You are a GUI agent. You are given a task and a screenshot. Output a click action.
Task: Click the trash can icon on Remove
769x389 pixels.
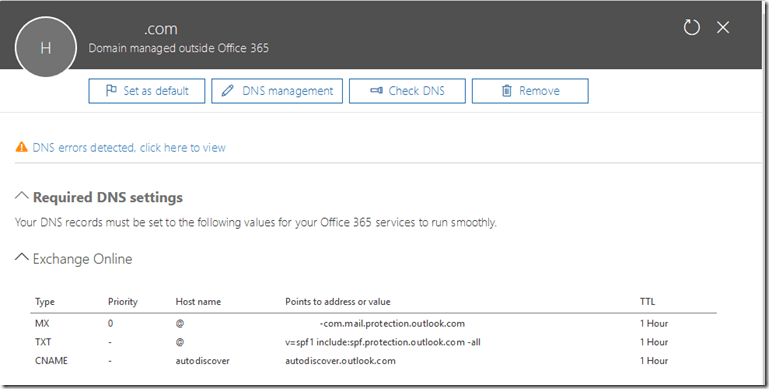click(507, 91)
